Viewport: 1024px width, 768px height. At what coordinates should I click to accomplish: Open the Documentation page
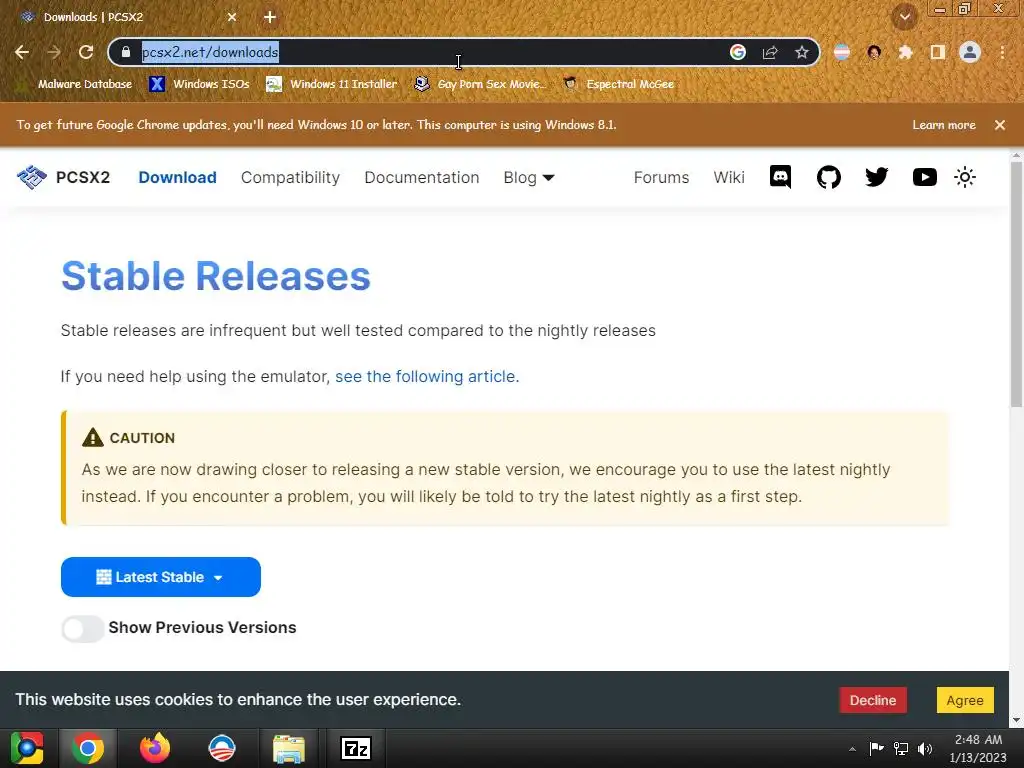pyautogui.click(x=421, y=178)
